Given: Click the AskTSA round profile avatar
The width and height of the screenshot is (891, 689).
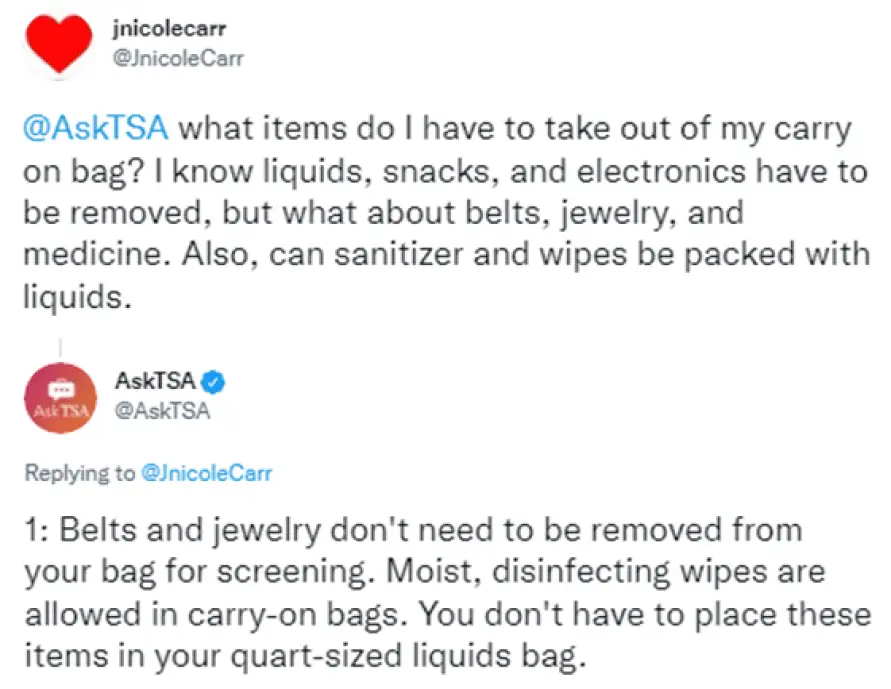Looking at the screenshot, I should [60, 398].
